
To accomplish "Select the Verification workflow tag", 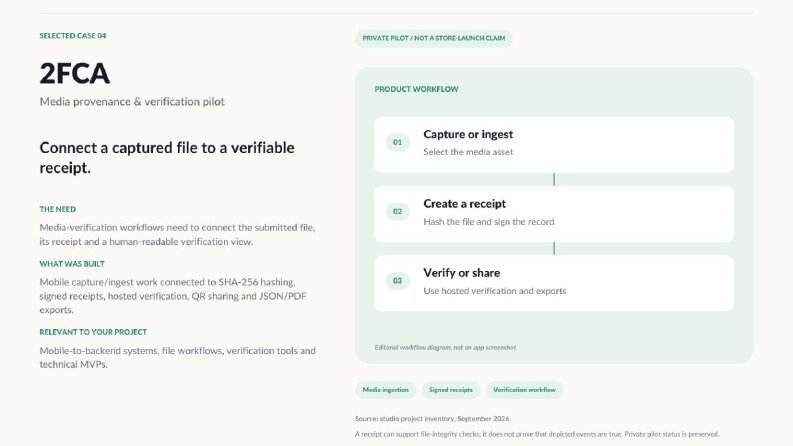I will click(x=524, y=390).
